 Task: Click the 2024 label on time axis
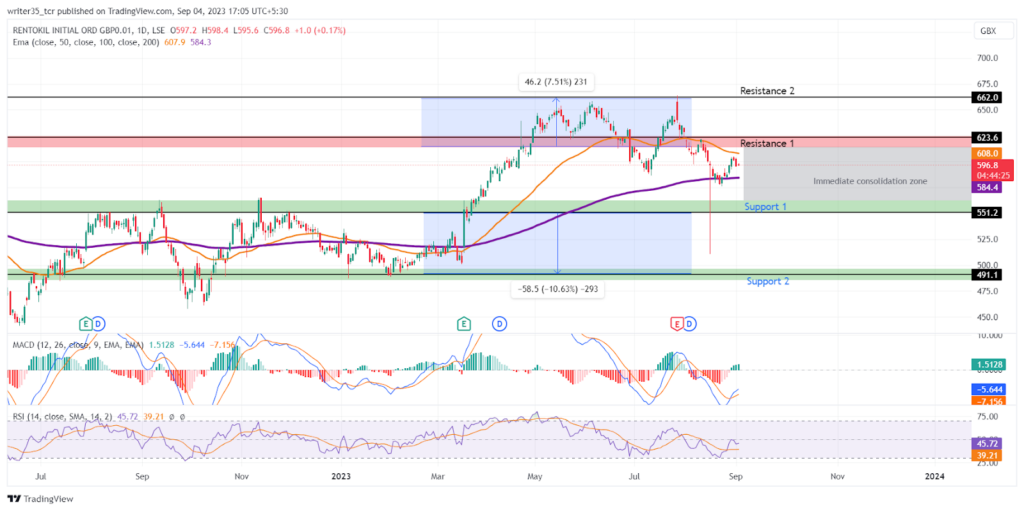tap(935, 477)
